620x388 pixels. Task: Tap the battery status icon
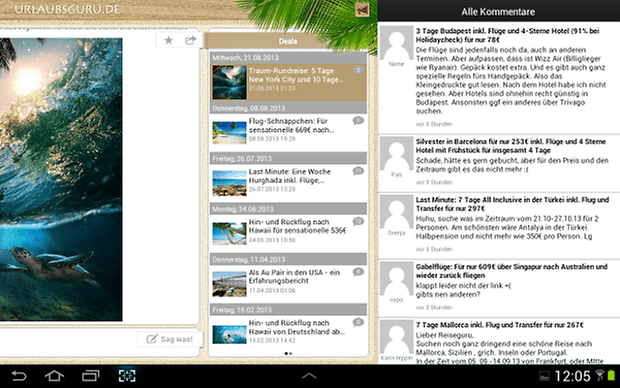point(611,375)
